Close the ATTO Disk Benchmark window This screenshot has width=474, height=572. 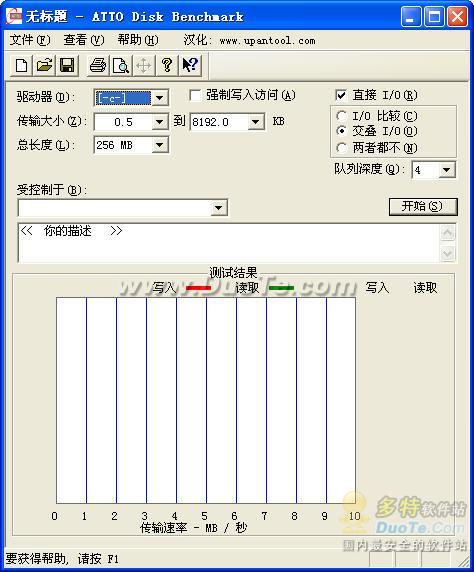[457, 17]
